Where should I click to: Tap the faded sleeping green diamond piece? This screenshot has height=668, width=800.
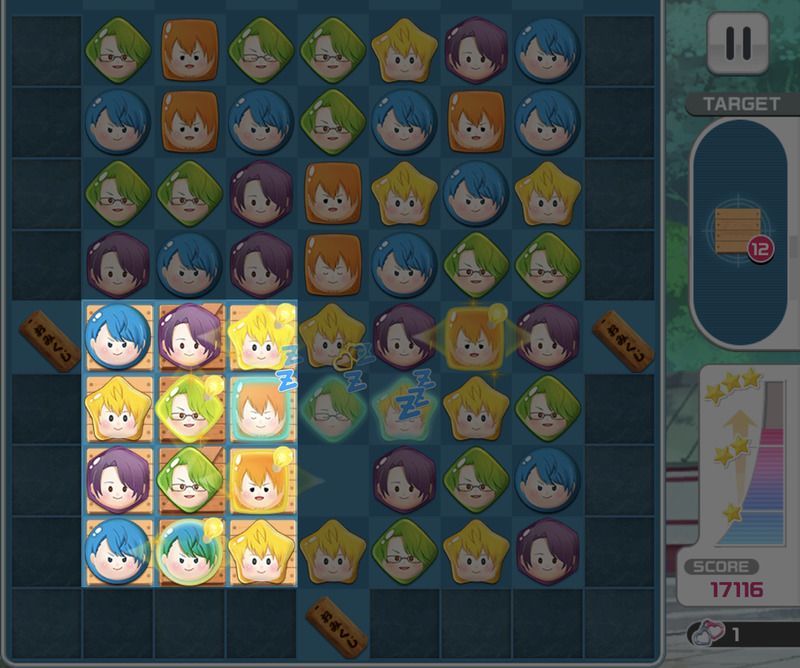click(x=333, y=408)
